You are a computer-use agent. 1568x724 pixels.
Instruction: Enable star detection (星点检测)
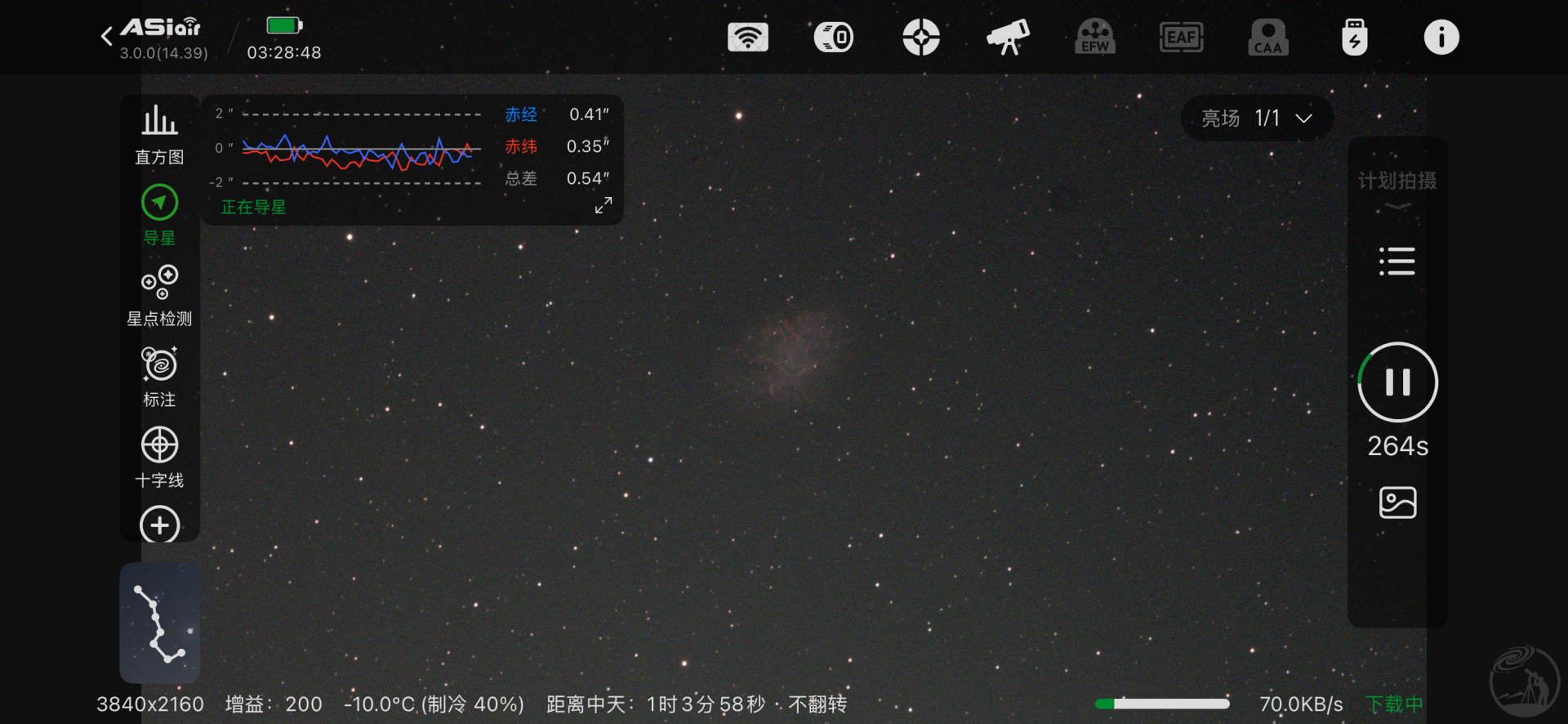(x=159, y=296)
